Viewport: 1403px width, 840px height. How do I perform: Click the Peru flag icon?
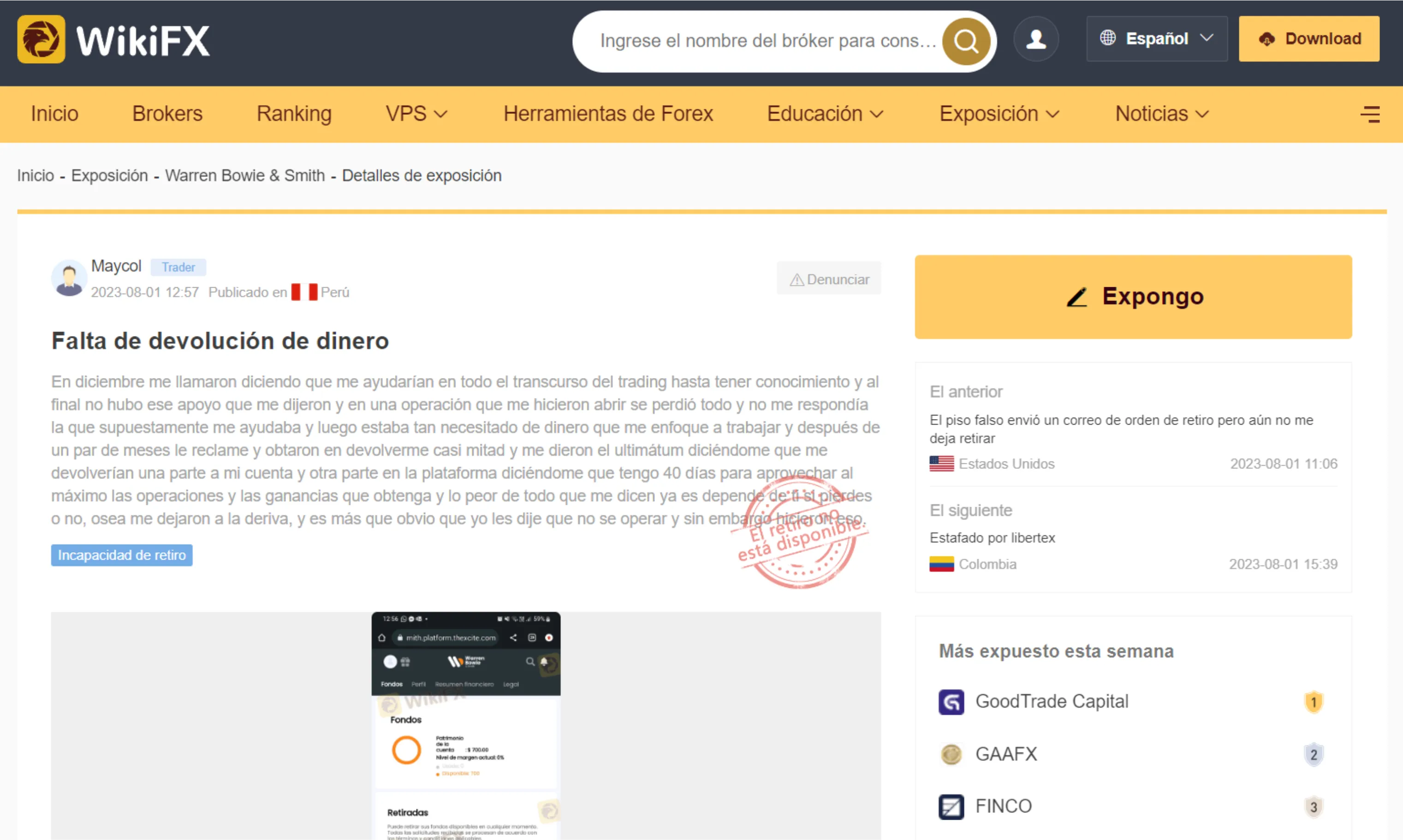point(304,292)
